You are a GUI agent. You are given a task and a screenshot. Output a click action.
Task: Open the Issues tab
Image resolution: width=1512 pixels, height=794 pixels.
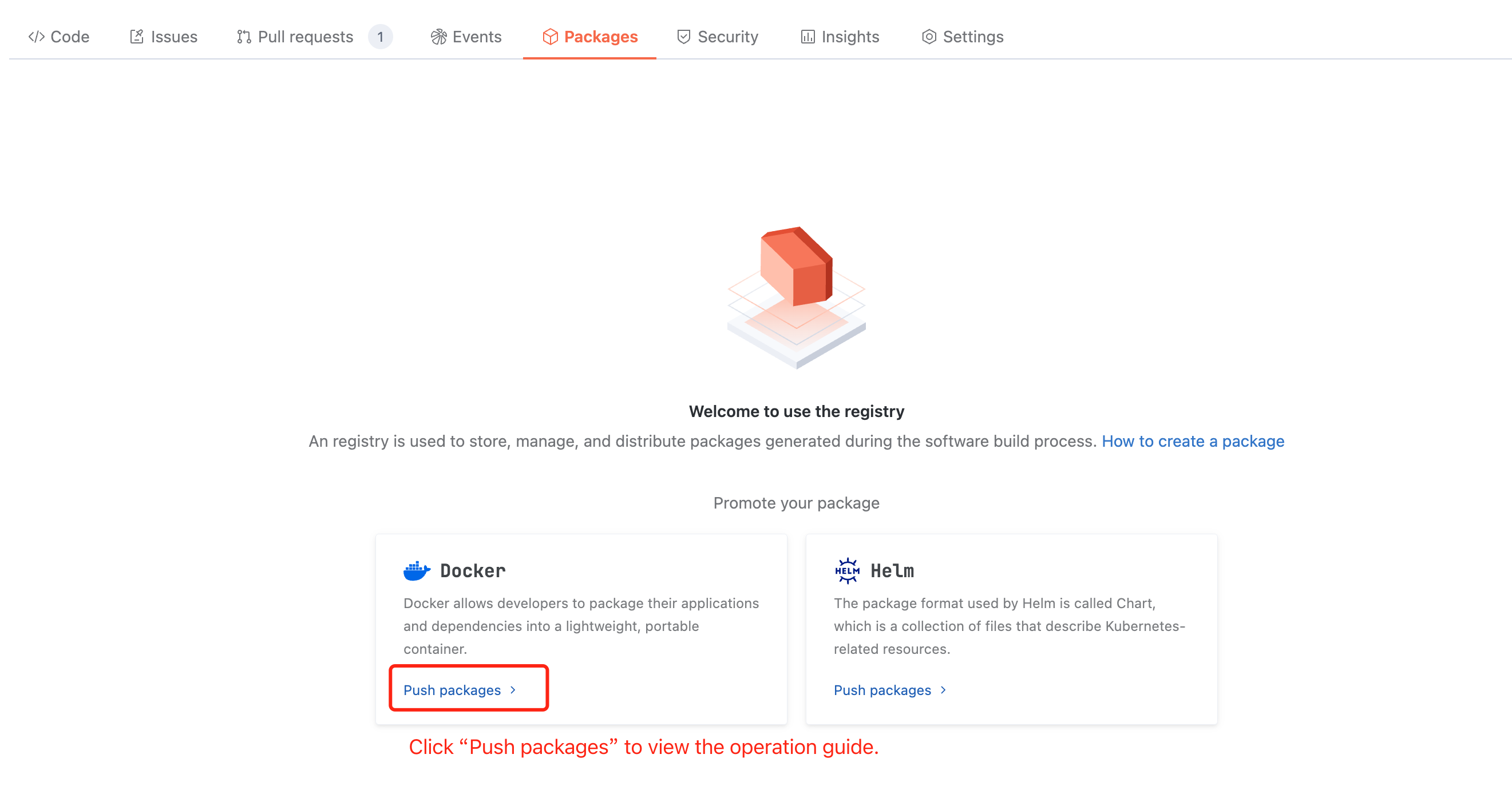click(174, 37)
